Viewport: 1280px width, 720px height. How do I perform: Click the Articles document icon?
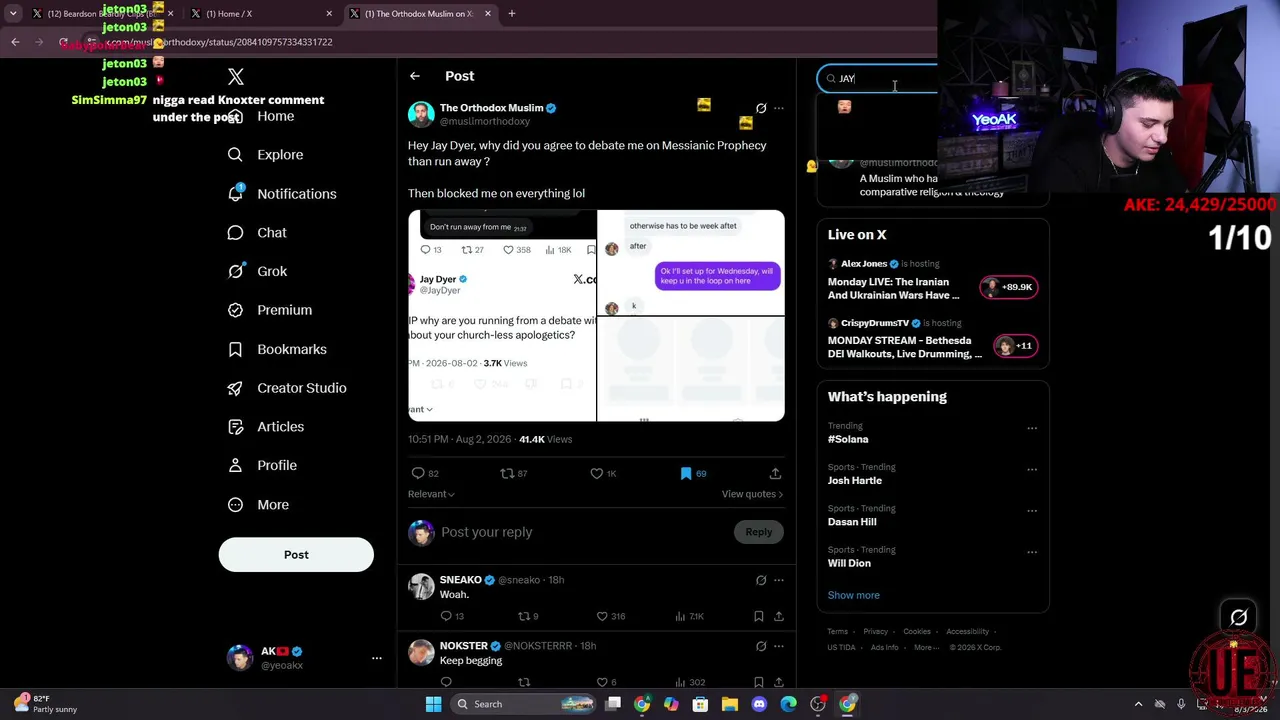235,427
